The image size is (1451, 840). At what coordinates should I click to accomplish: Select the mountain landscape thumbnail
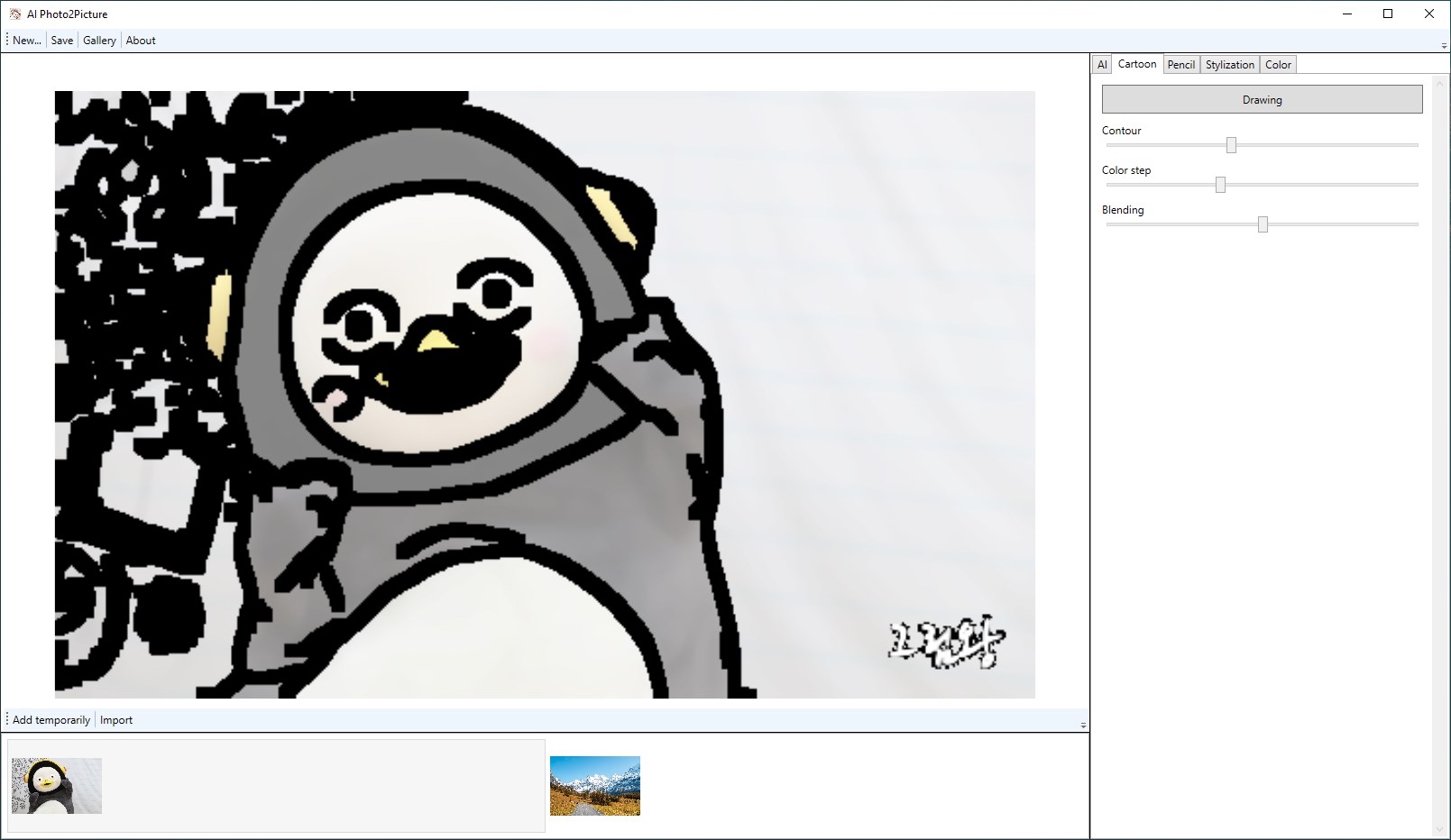pos(595,786)
